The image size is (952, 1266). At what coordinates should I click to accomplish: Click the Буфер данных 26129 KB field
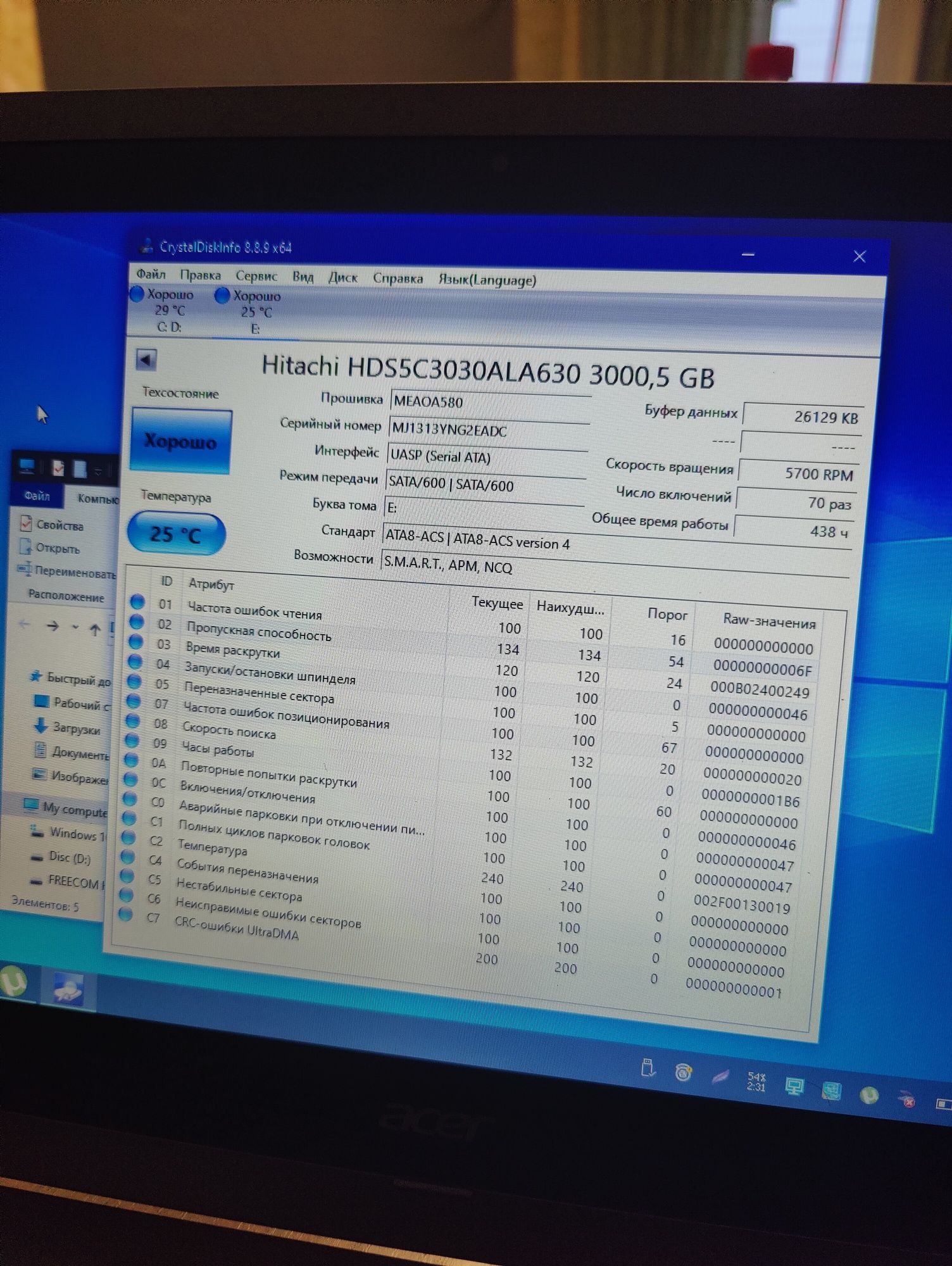[803, 417]
